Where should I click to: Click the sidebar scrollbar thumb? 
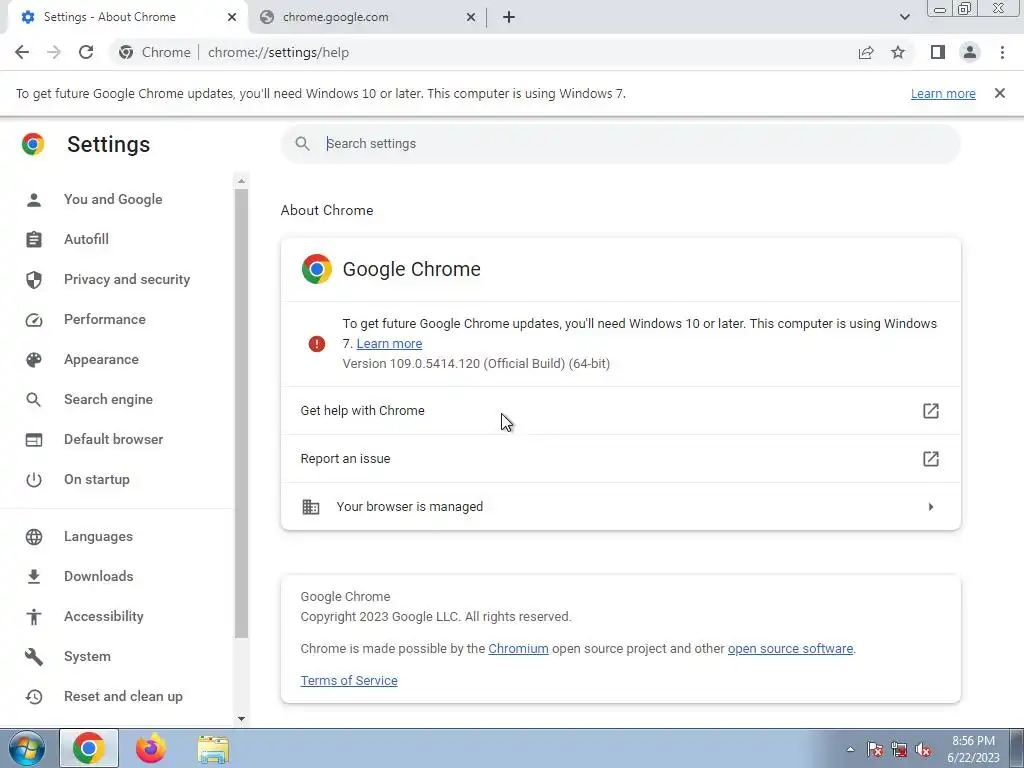pyautogui.click(x=241, y=413)
